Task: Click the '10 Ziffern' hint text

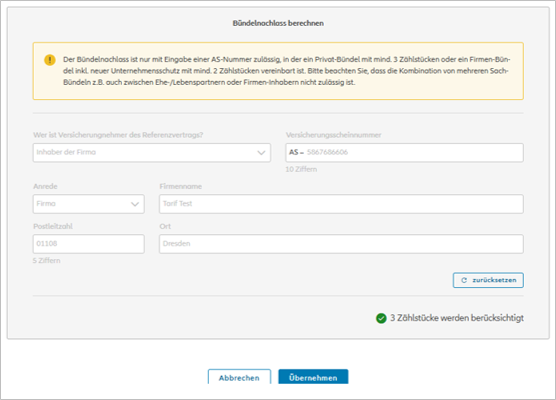Action: point(301,170)
